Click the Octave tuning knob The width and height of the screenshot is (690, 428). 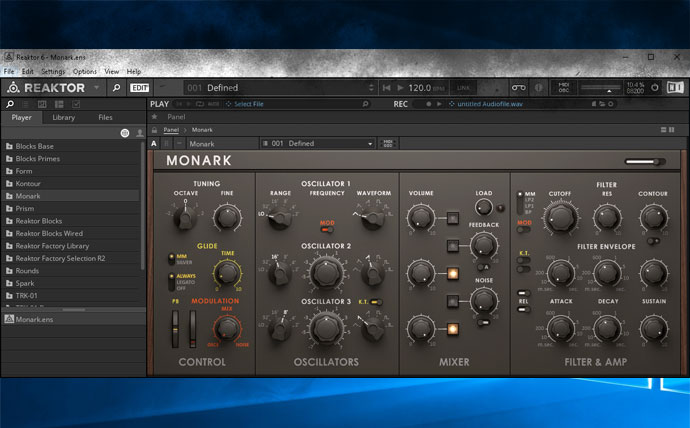point(185,217)
